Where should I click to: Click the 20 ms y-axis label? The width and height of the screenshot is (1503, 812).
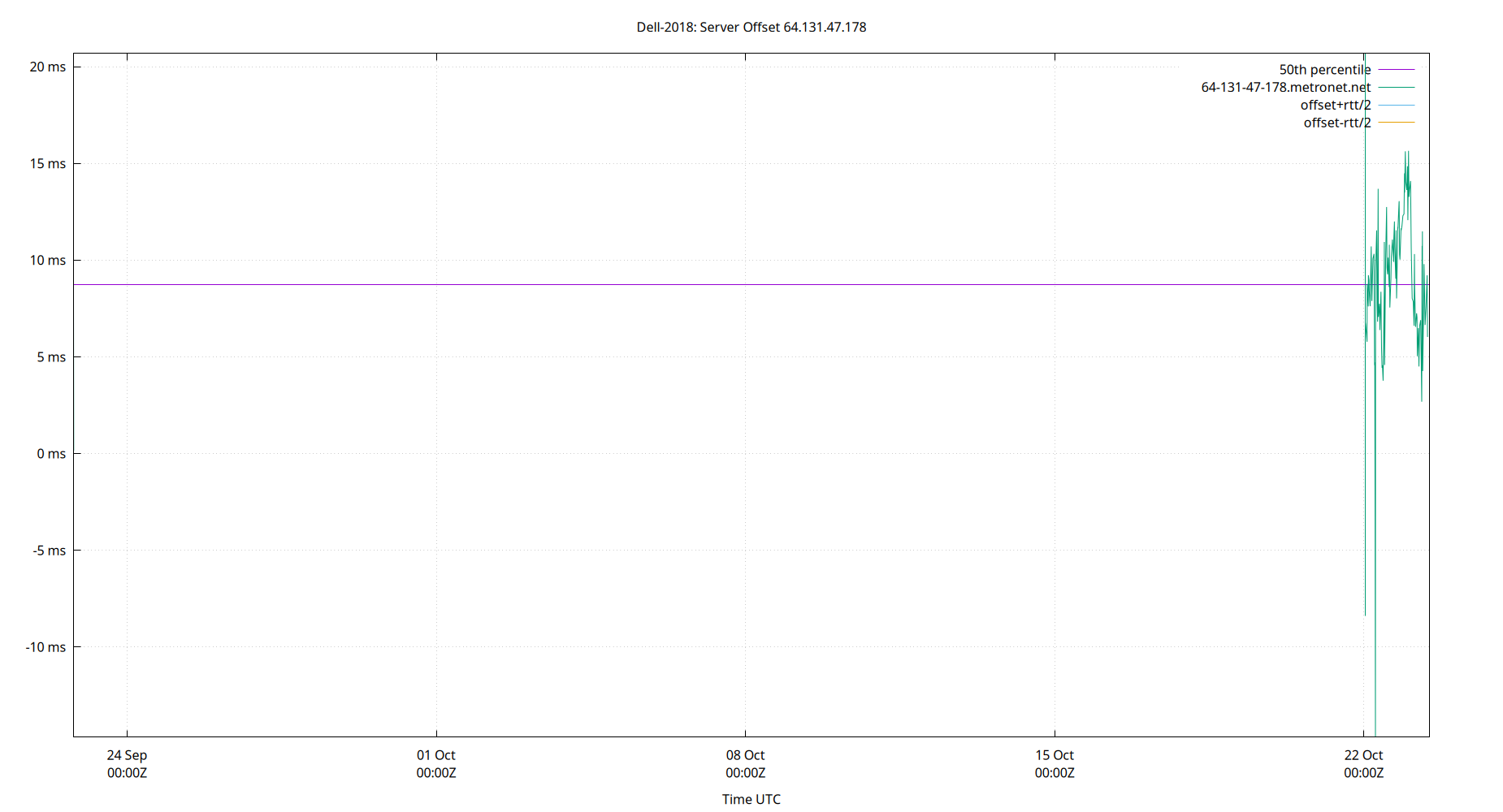point(48,67)
